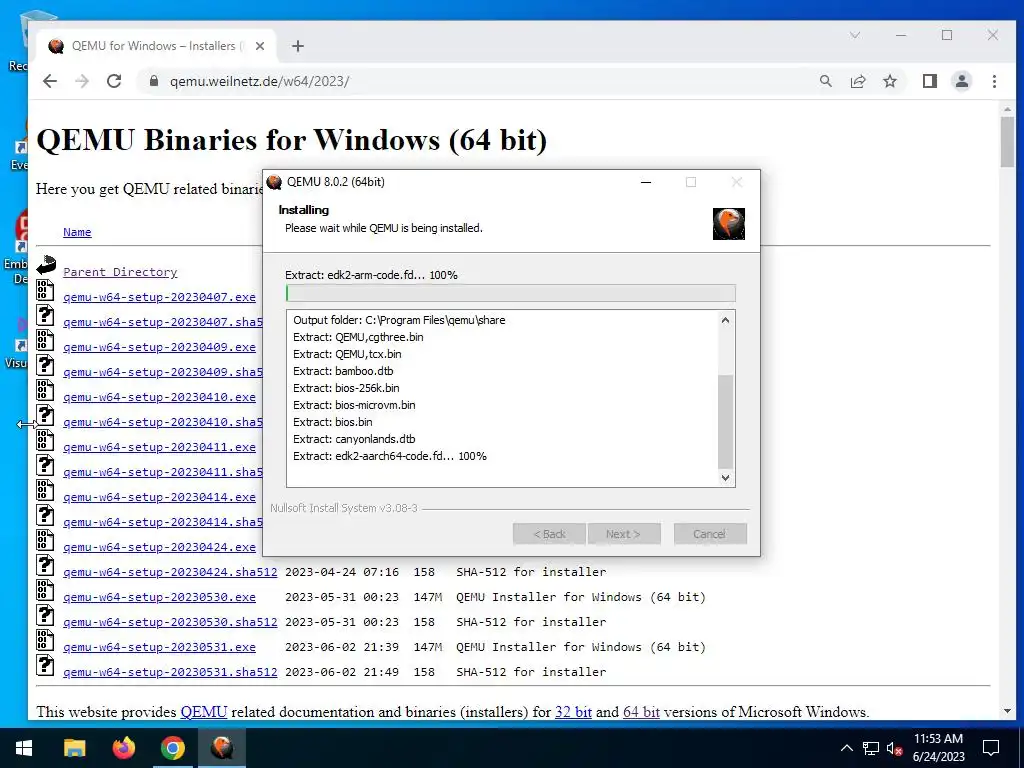Click the muted volume tray icon
The width and height of the screenshot is (1024, 768).
pos(895,748)
